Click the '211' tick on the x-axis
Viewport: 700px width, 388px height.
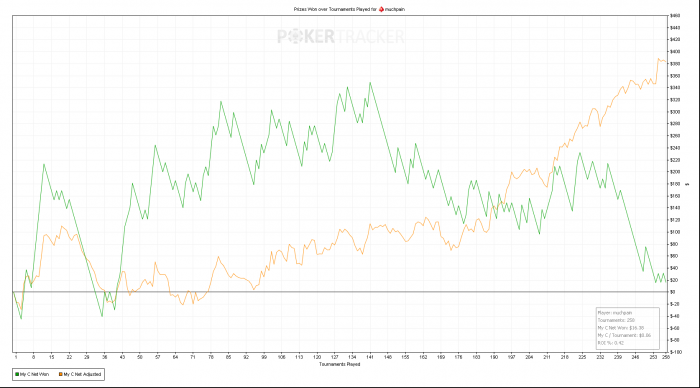tap(546, 357)
